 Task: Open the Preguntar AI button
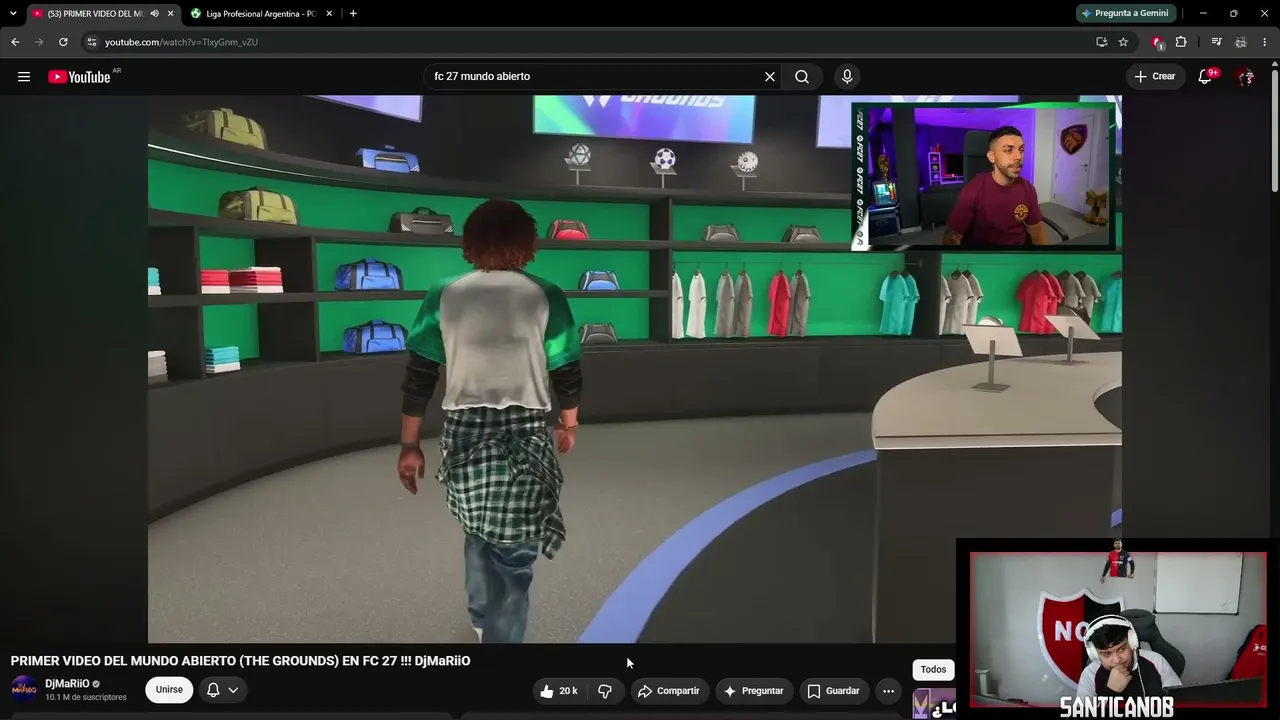pos(754,691)
